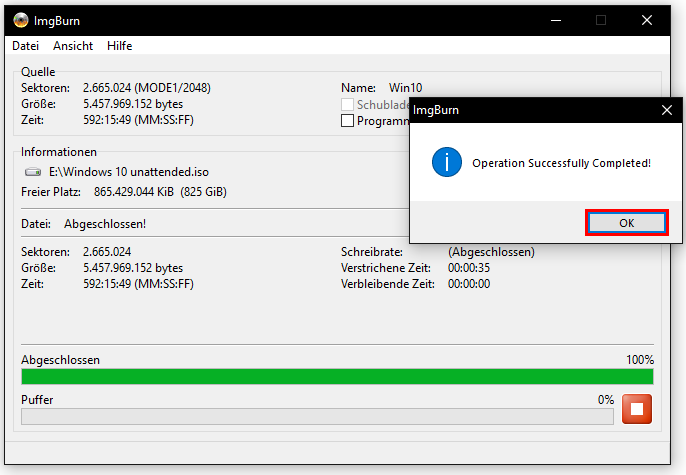Viewport: 686px width, 475px height.
Task: Click the blue information icon in dialog
Action: click(x=447, y=162)
